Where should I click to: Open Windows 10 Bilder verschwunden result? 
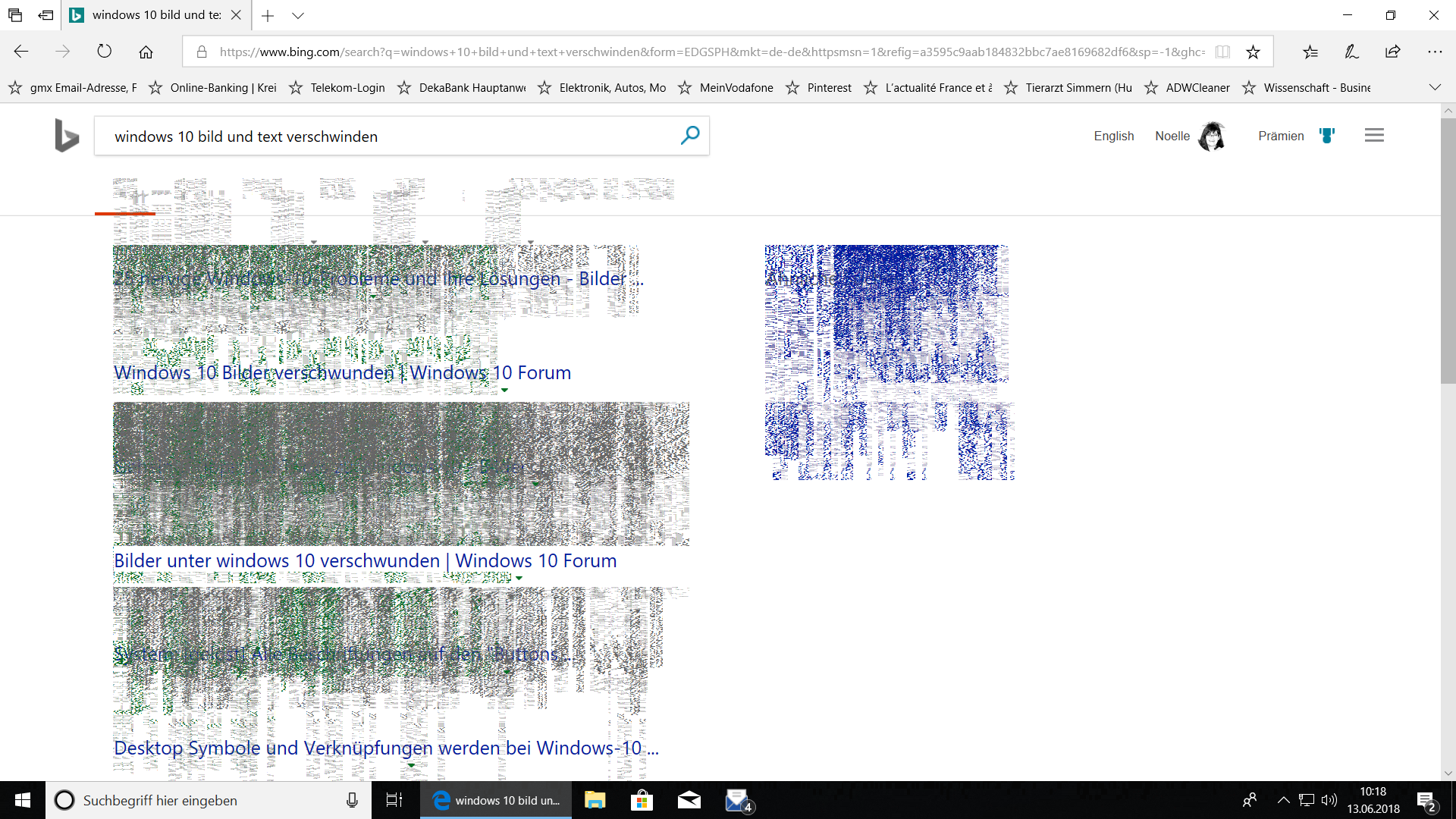click(x=342, y=372)
